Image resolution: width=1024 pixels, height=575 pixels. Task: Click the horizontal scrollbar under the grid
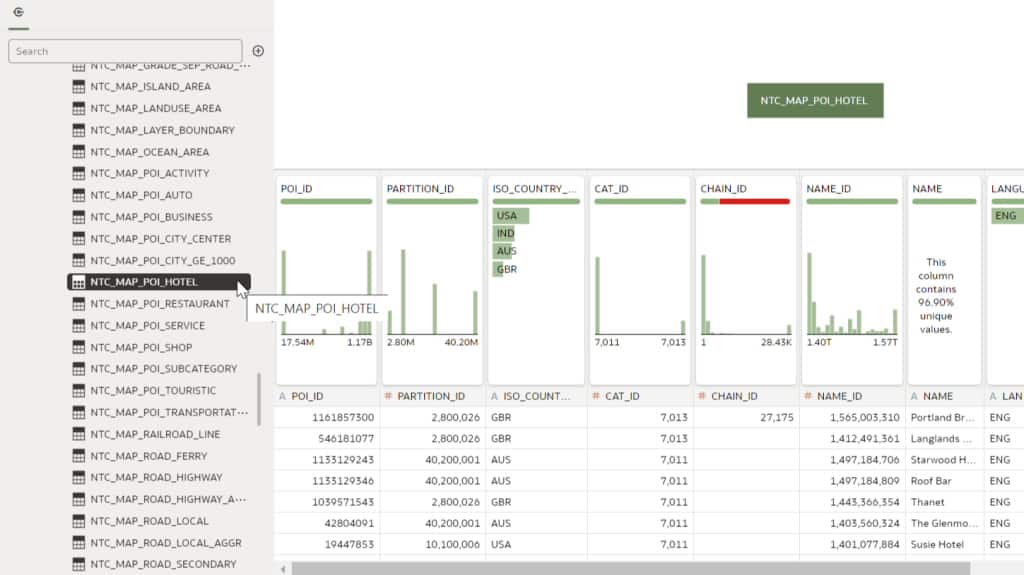pos(631,569)
